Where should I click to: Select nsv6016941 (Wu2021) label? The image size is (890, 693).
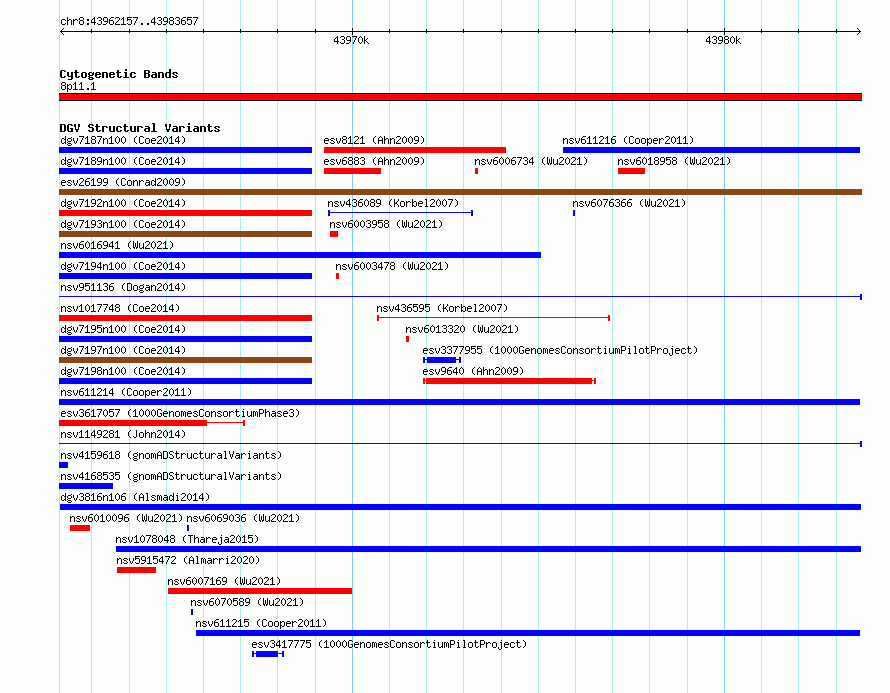click(x=117, y=245)
